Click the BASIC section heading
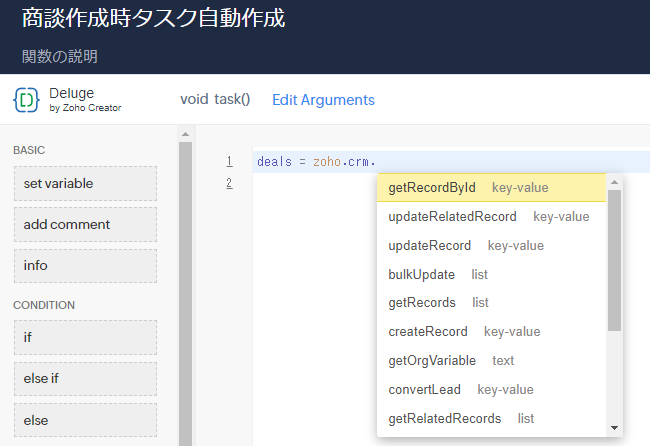Screen dimensions: 650x446 pyautogui.click(x=29, y=150)
